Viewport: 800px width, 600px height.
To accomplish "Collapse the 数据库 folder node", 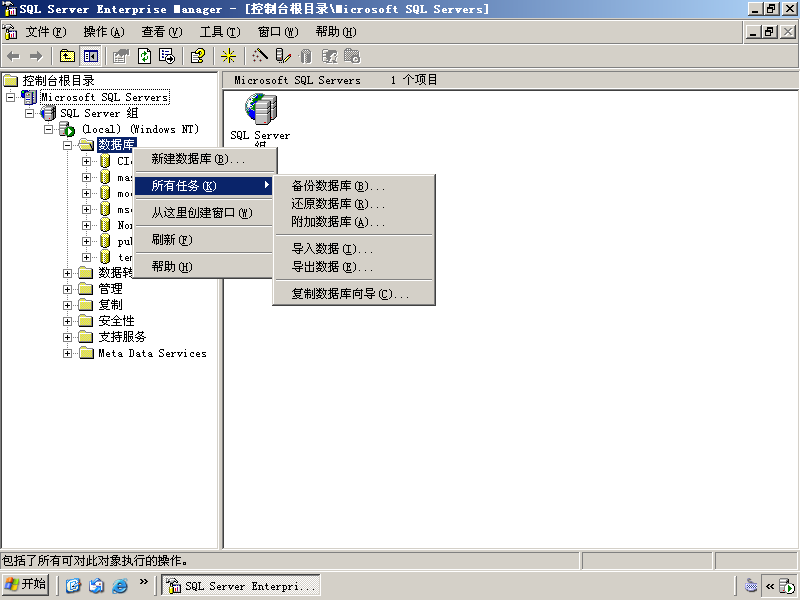I will point(67,145).
